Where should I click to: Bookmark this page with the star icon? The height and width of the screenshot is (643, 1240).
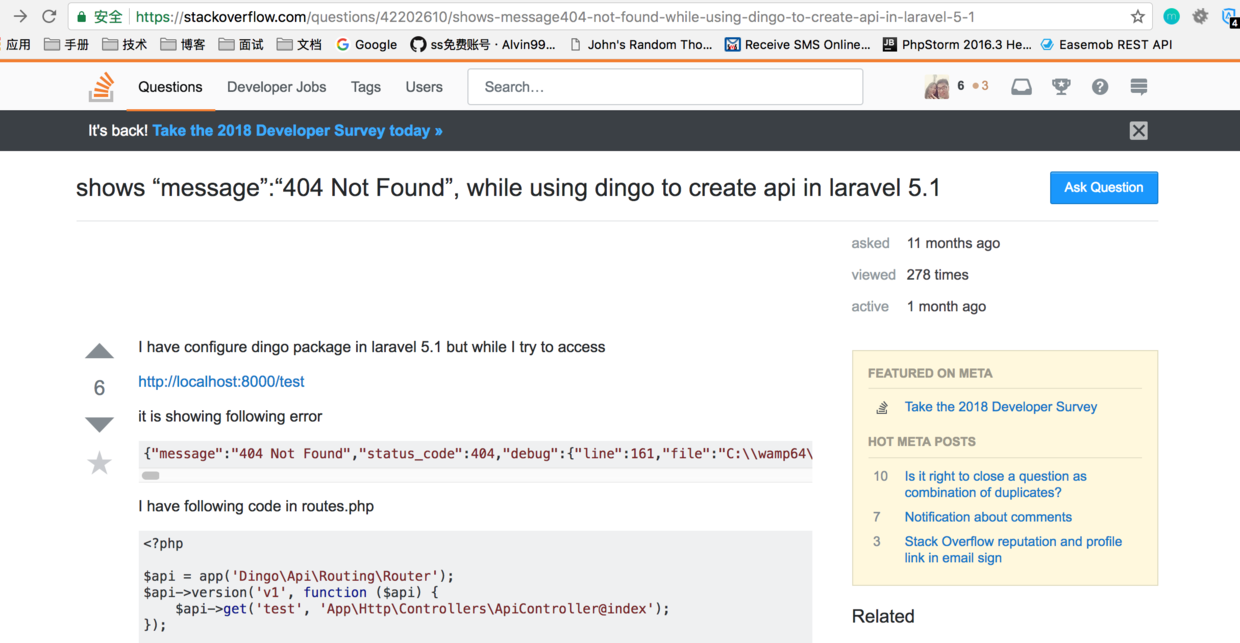click(x=1138, y=17)
